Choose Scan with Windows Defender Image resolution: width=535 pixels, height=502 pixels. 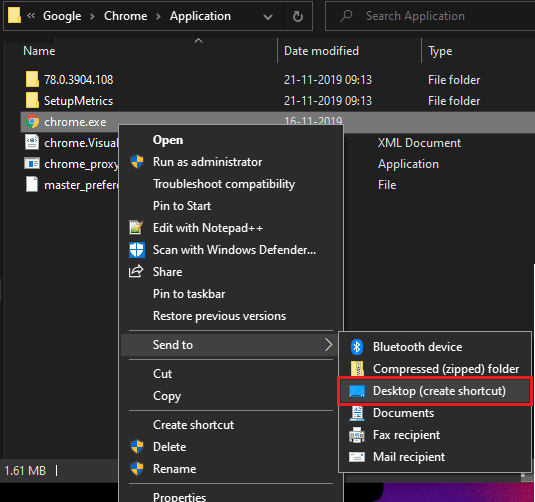tap(234, 250)
